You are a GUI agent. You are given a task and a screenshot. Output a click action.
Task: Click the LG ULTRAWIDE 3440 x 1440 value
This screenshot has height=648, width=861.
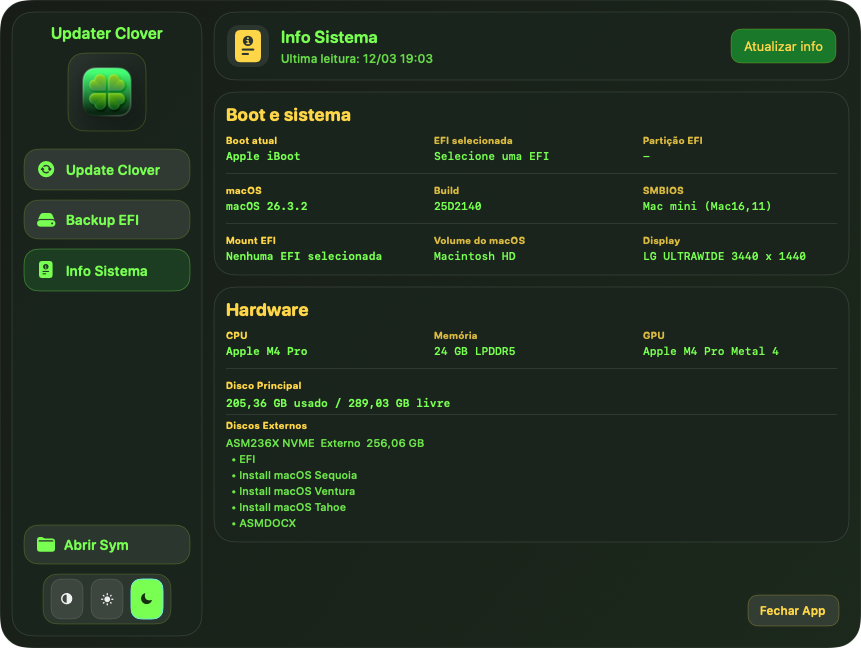(724, 256)
